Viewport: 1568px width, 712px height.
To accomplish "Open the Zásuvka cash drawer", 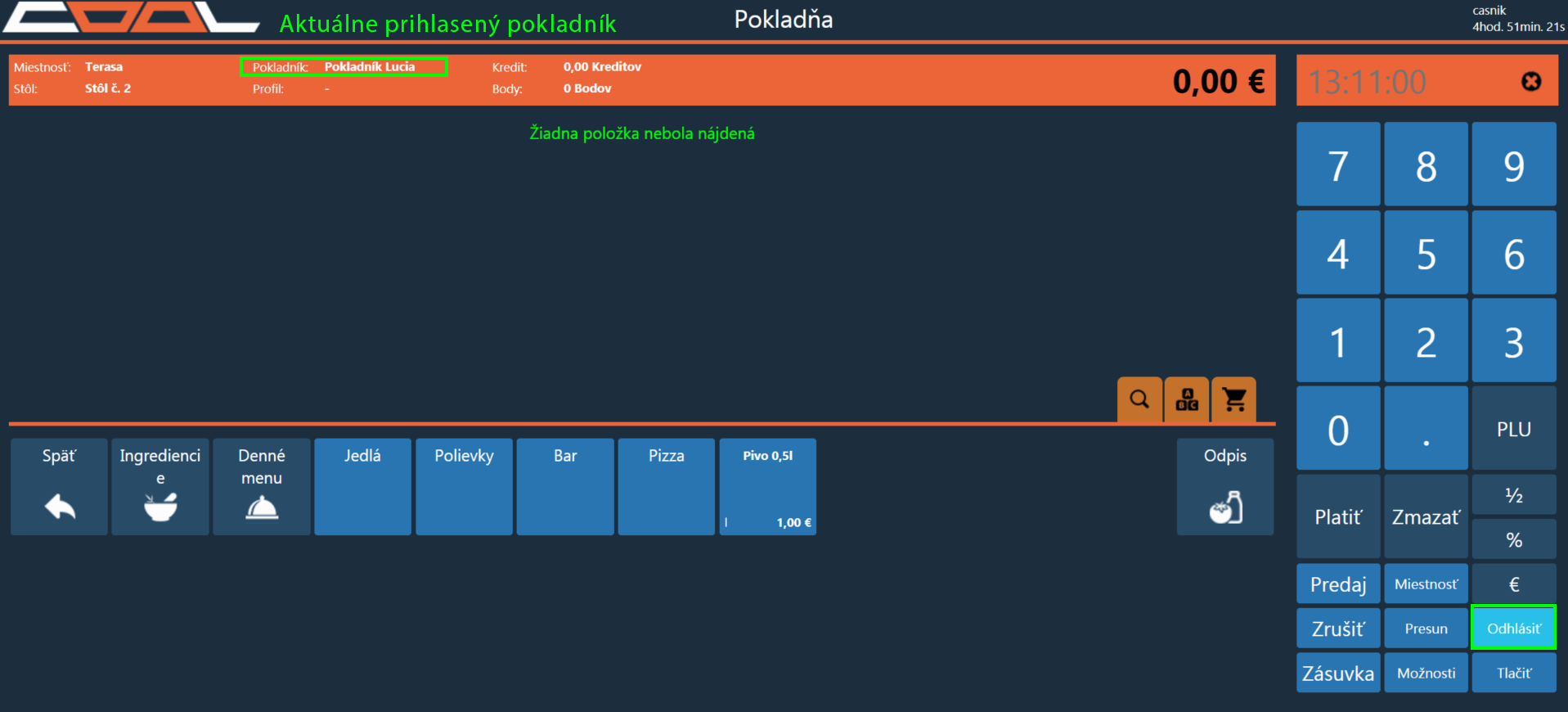I will [1337, 673].
